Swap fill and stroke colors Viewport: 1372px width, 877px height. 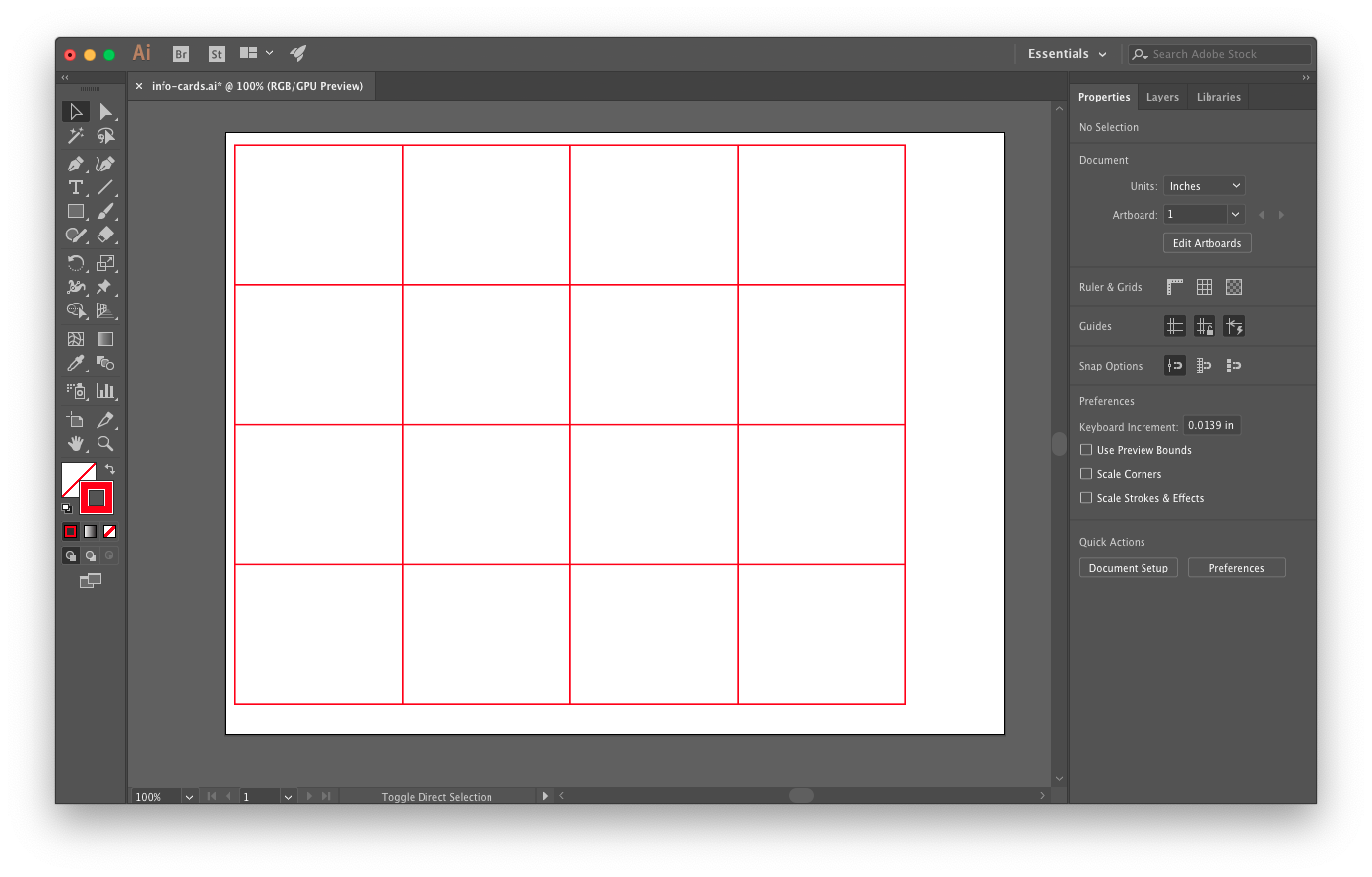click(110, 469)
